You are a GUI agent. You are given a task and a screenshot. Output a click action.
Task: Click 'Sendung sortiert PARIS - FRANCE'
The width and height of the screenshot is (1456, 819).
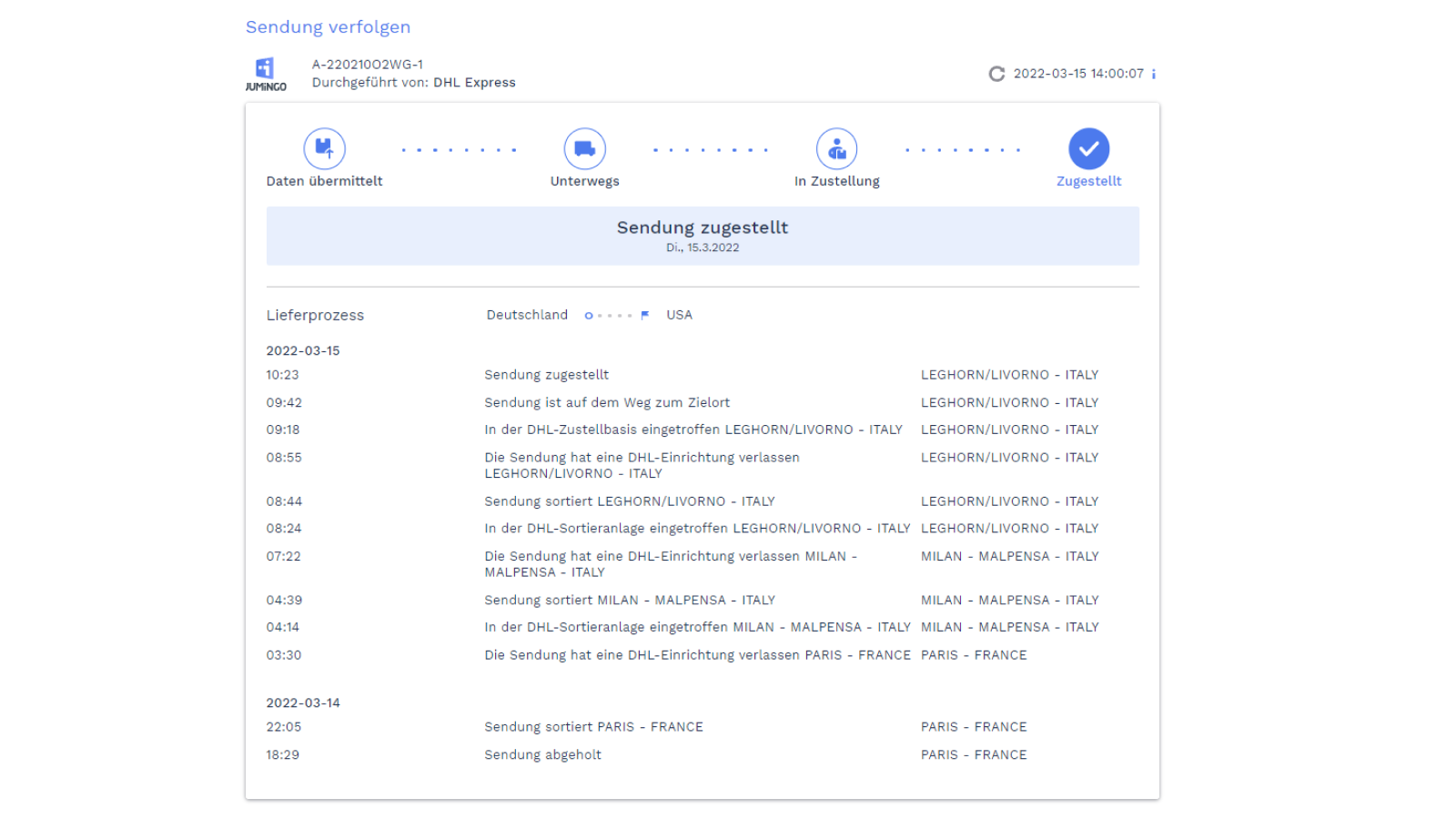[x=594, y=727]
